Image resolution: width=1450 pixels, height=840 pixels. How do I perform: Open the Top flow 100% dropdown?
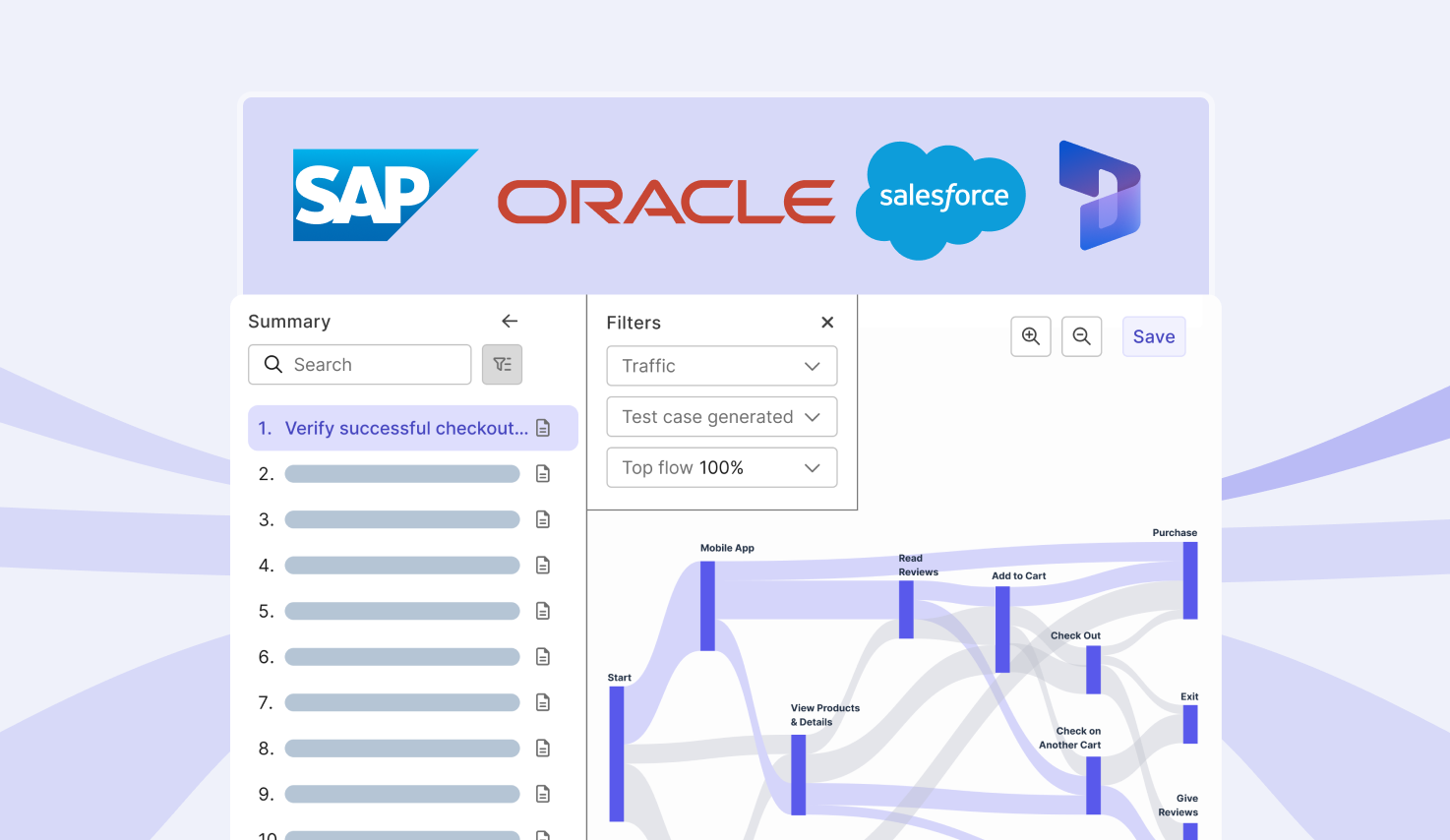pos(722,468)
